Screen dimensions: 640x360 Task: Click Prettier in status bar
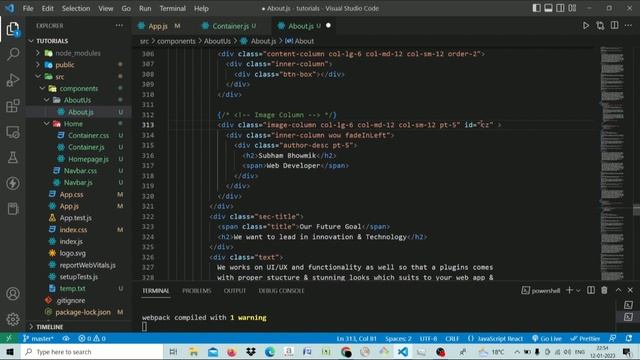[x=585, y=338]
